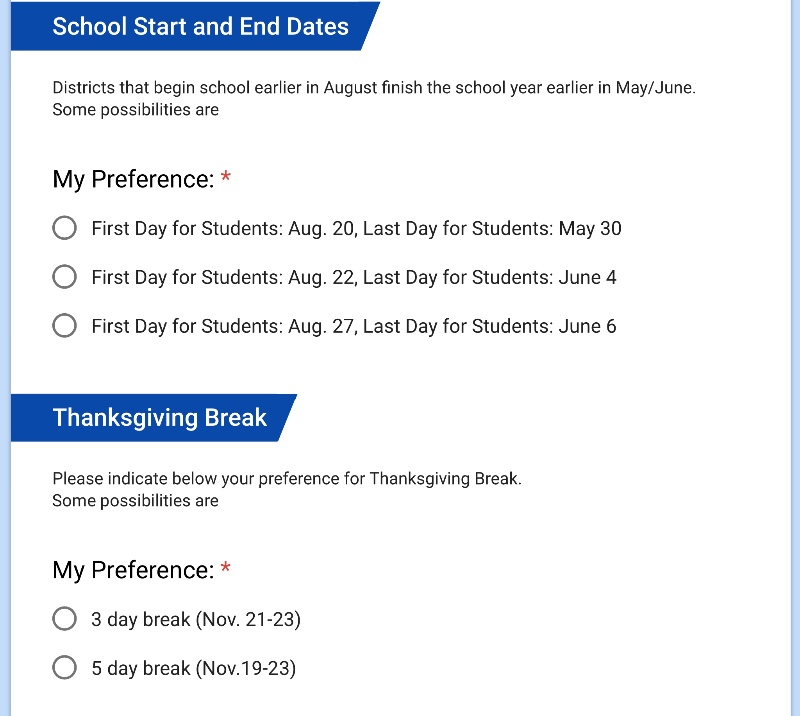Click 'My Preference' label under Thanksgiving Break
800x716 pixels.
pyautogui.click(x=133, y=571)
